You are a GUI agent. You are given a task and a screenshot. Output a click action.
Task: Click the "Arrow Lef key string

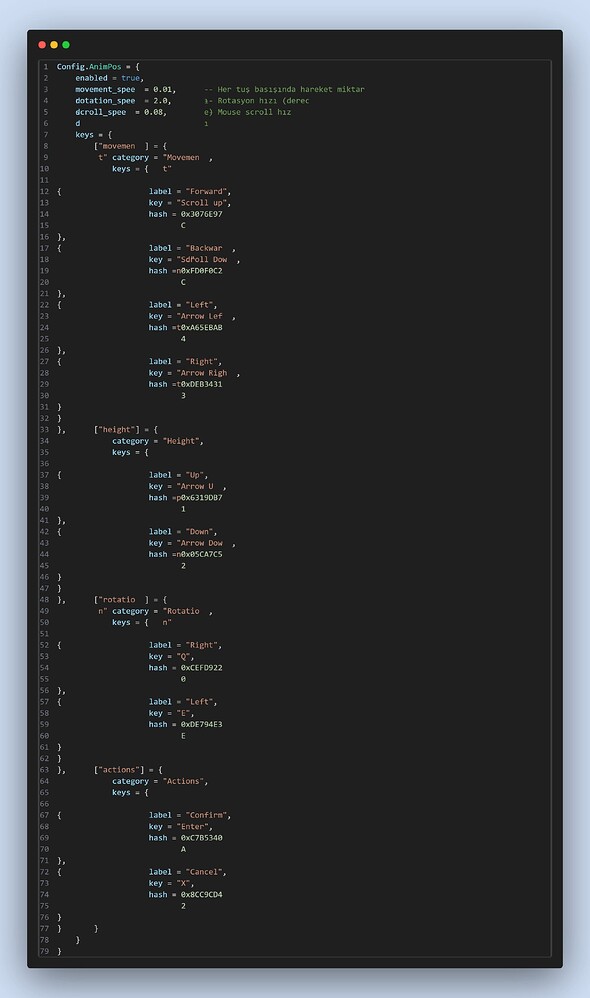pyautogui.click(x=199, y=316)
